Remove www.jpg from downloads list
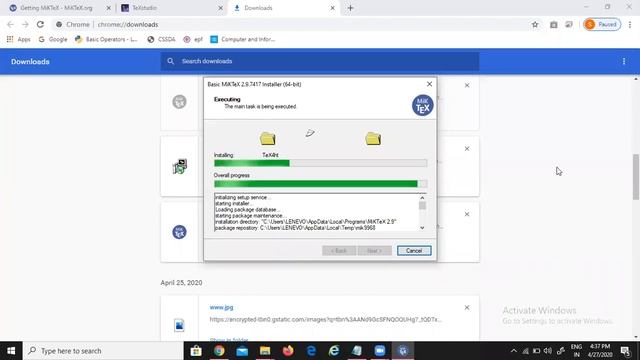This screenshot has width=640, height=360. point(467,307)
